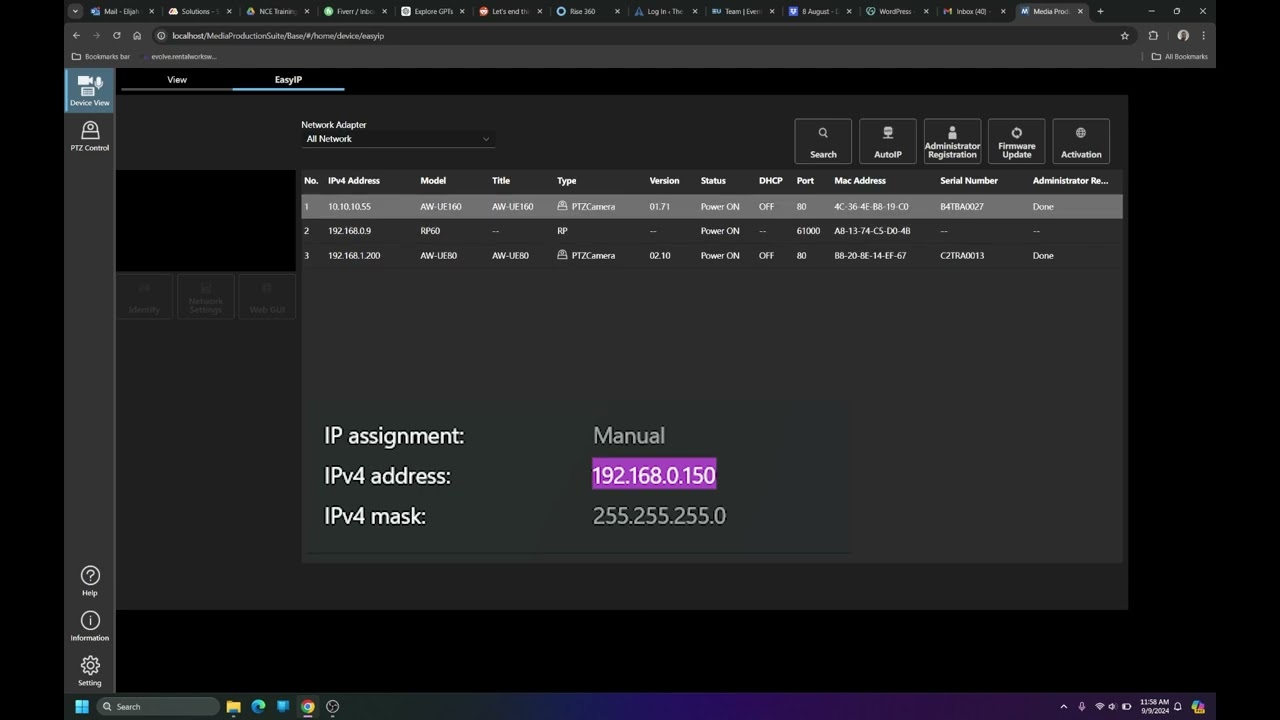Click the Search button
This screenshot has height=720, width=1280.
(822, 140)
